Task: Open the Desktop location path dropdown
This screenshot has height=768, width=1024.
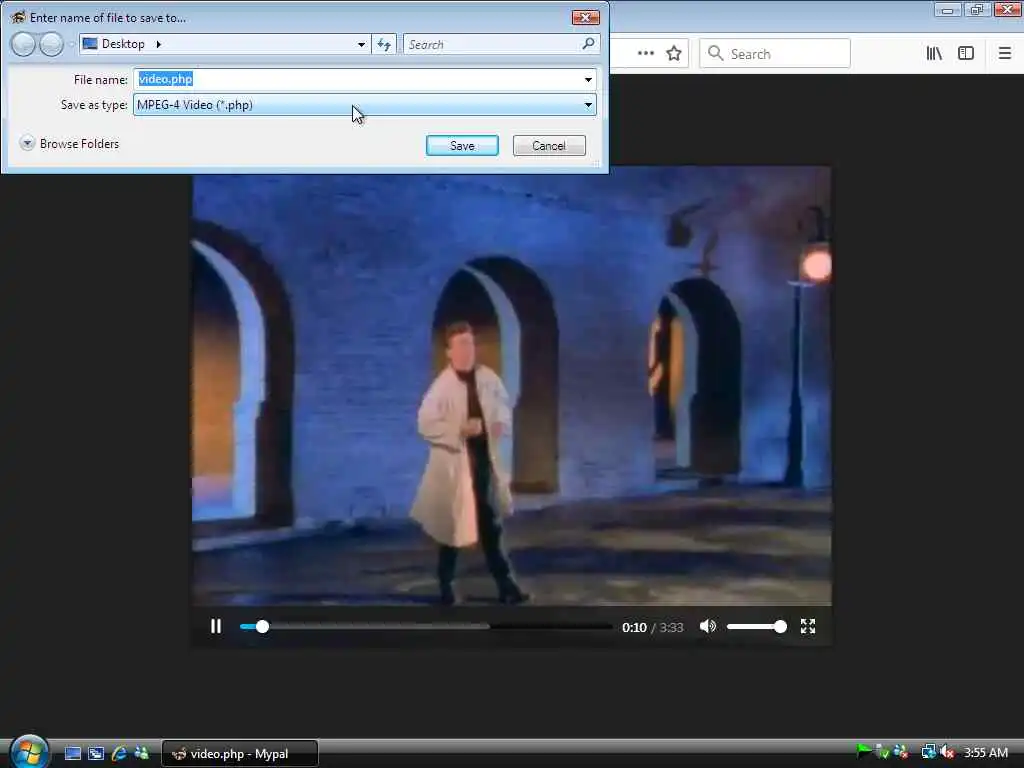Action: 361,44
